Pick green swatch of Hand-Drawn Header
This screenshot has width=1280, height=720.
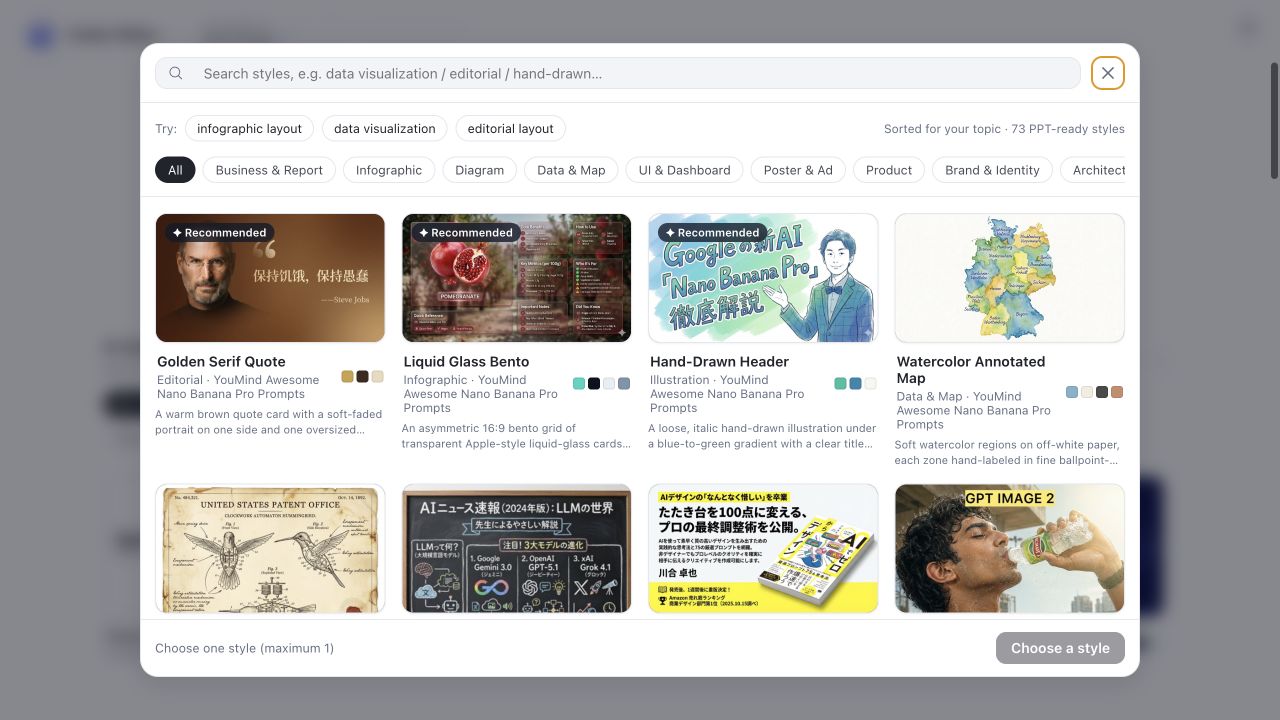(x=840, y=383)
